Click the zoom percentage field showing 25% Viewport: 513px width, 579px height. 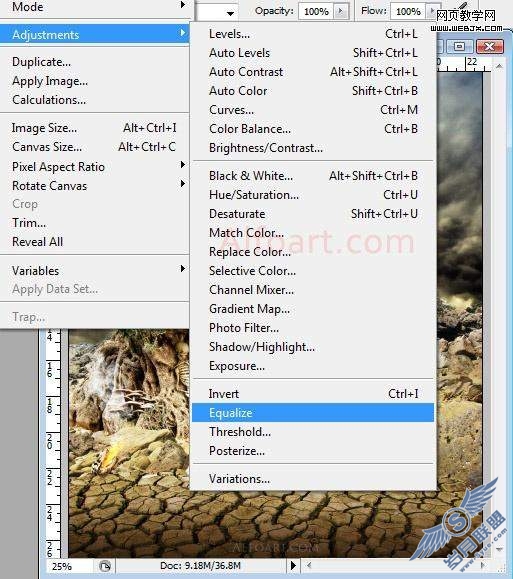tap(69, 566)
